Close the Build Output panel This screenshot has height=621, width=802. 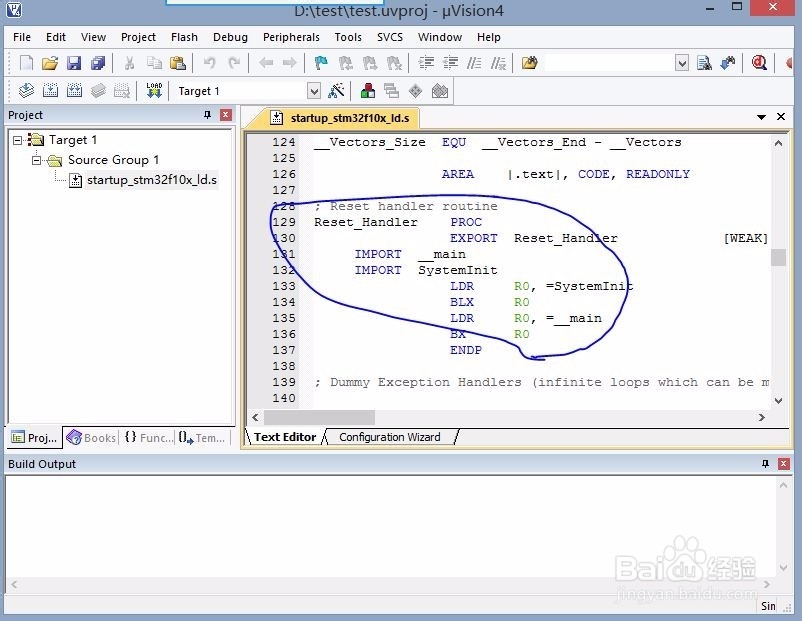coord(784,463)
